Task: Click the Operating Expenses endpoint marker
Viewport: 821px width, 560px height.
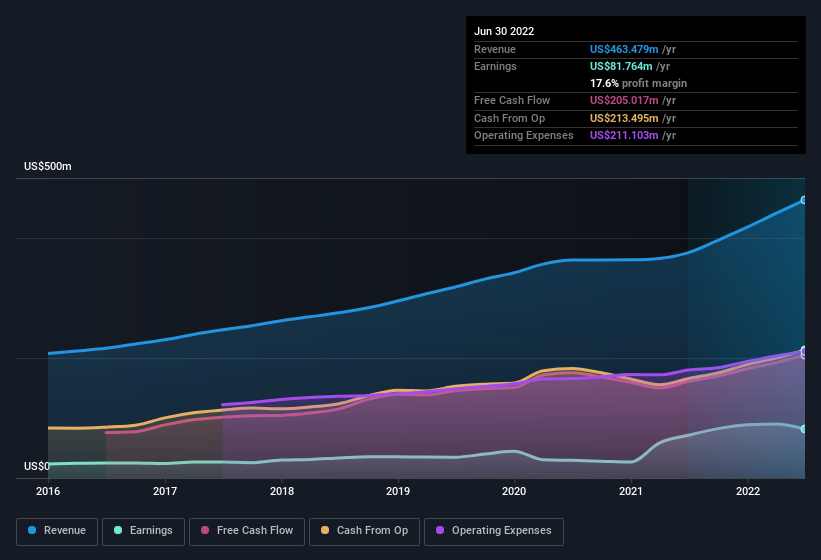Action: point(804,350)
